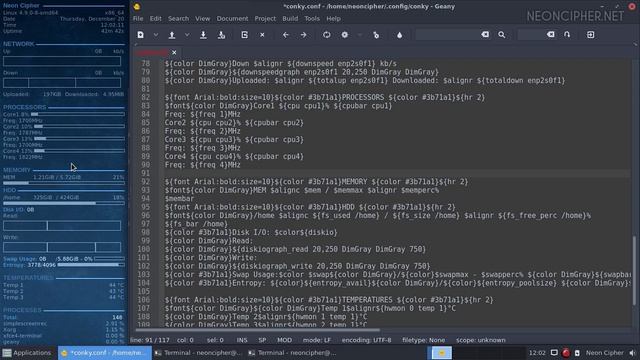Click the 'scope: unknown' status entry

[x=481, y=340]
